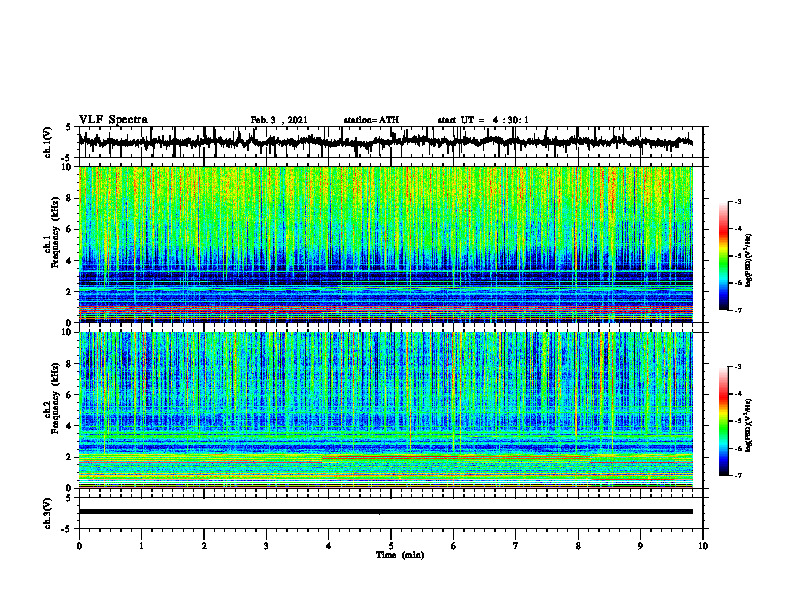Click time axis tick label "10"
This screenshot has height=612, width=792.
pyautogui.click(x=703, y=546)
